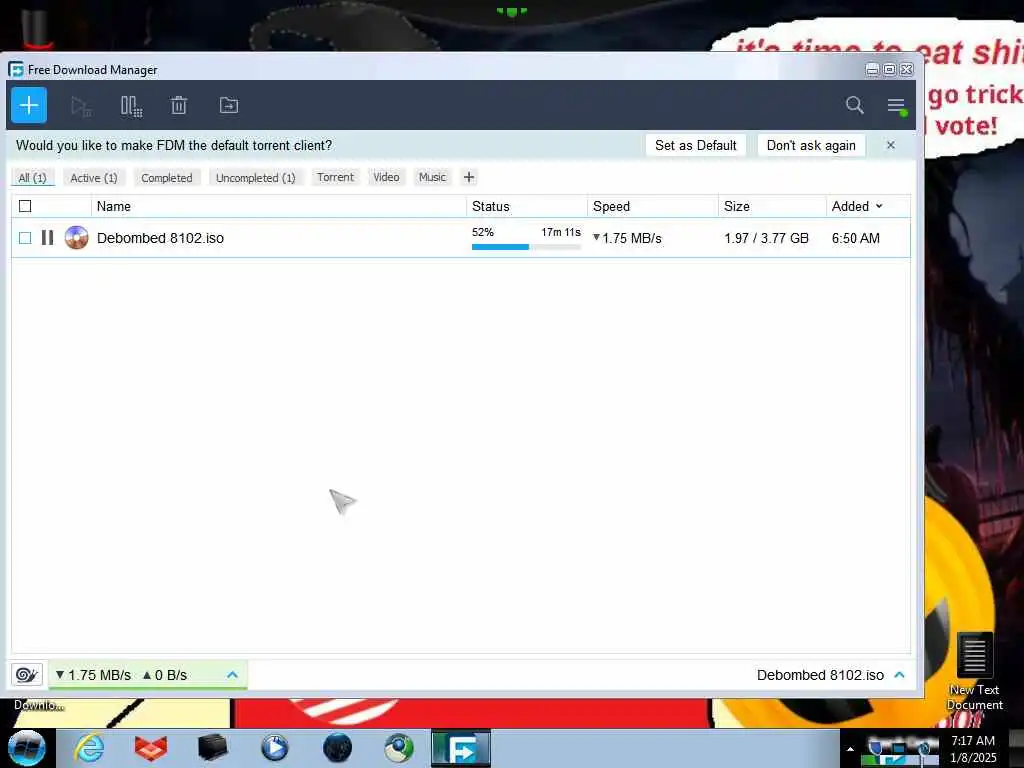Viewport: 1024px width, 768px height.
Task: Click the disc icon of Debombed 8102.iso
Action: 76,238
